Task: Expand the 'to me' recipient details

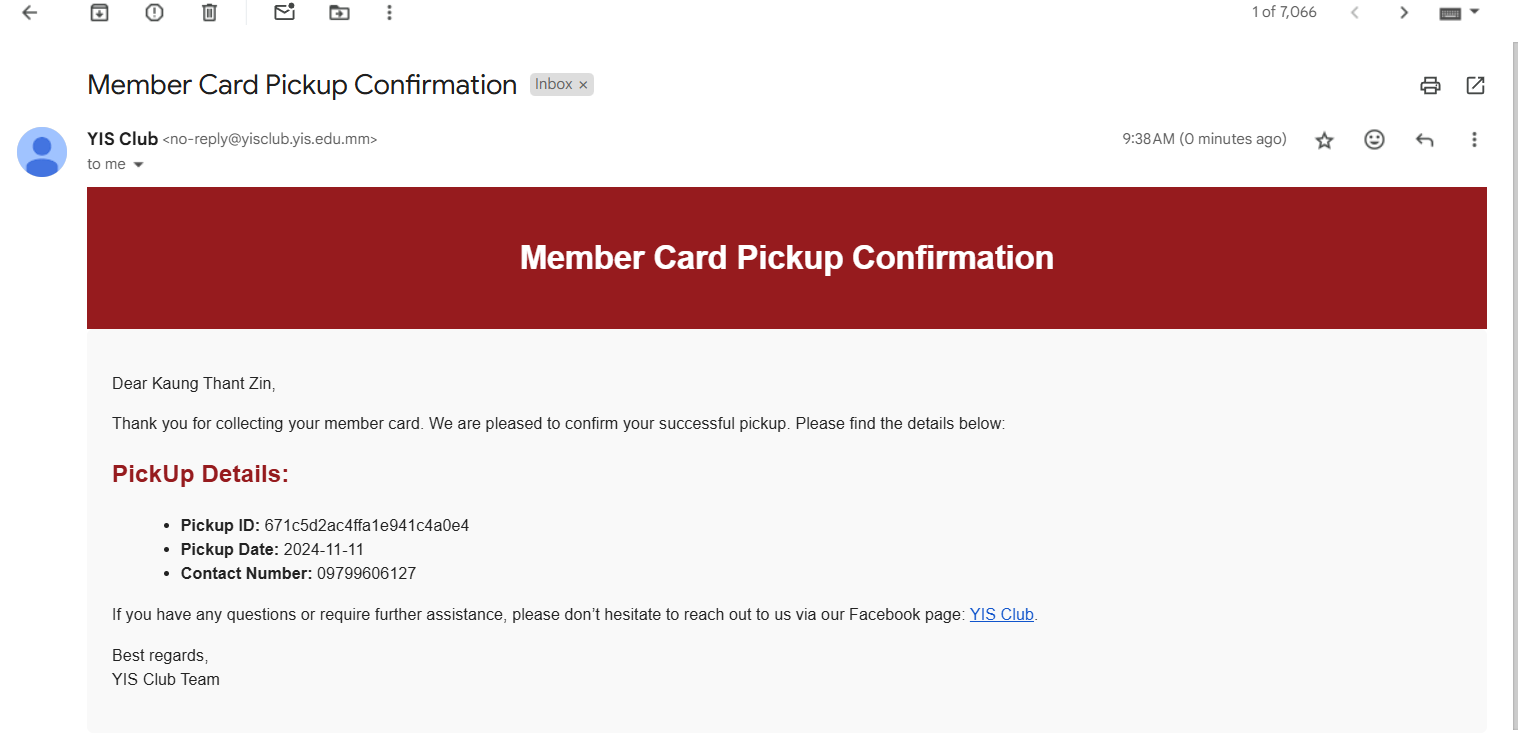Action: click(138, 164)
